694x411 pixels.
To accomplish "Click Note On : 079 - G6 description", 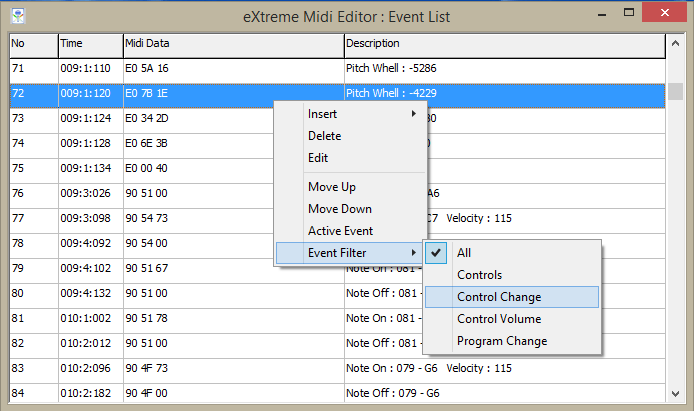I will (392, 368).
